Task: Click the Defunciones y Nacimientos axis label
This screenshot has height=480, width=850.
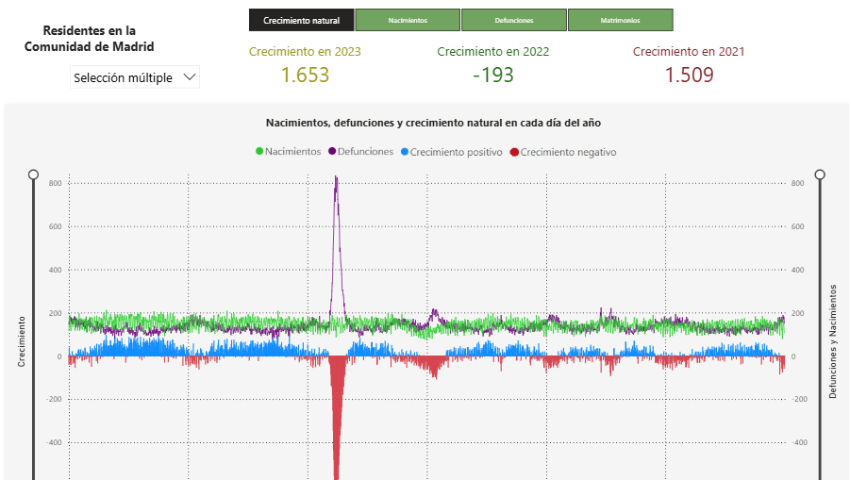Action: pyautogui.click(x=832, y=340)
